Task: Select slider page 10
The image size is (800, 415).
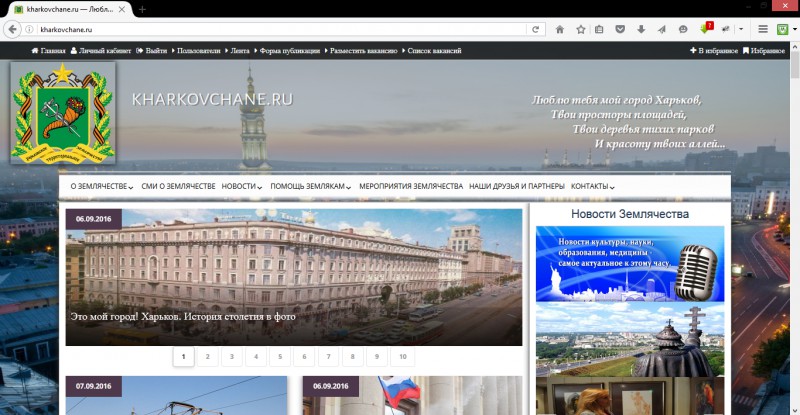Action: (403, 356)
